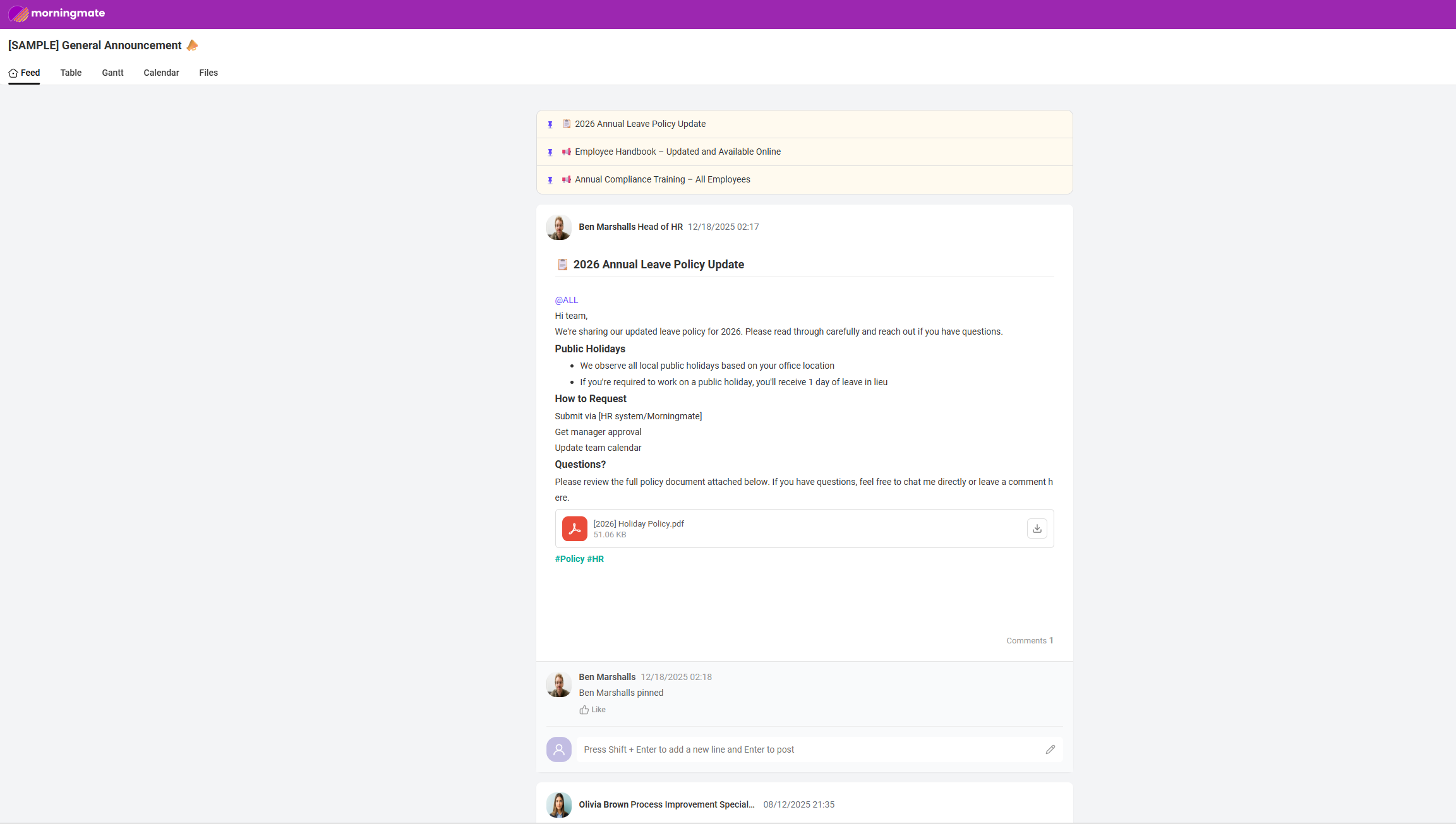Focus the comment input field
1456x824 pixels.
pos(809,749)
